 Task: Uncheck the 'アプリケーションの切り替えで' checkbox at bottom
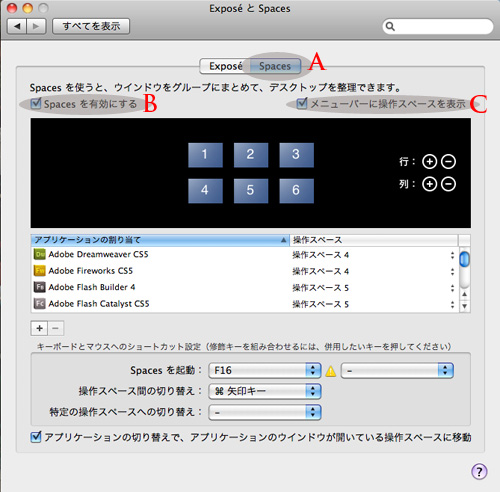coord(36,437)
